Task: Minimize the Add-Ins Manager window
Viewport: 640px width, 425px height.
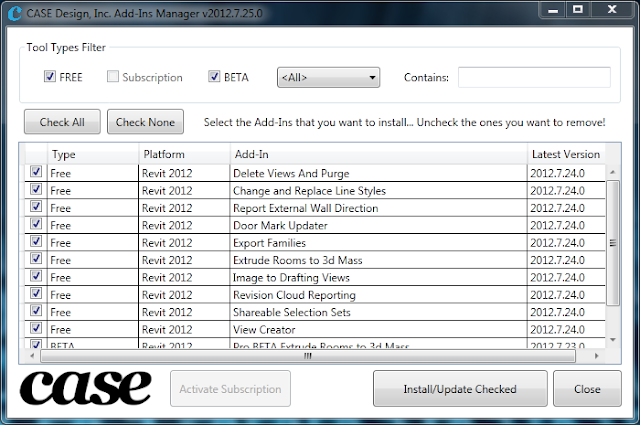Action: pos(553,10)
